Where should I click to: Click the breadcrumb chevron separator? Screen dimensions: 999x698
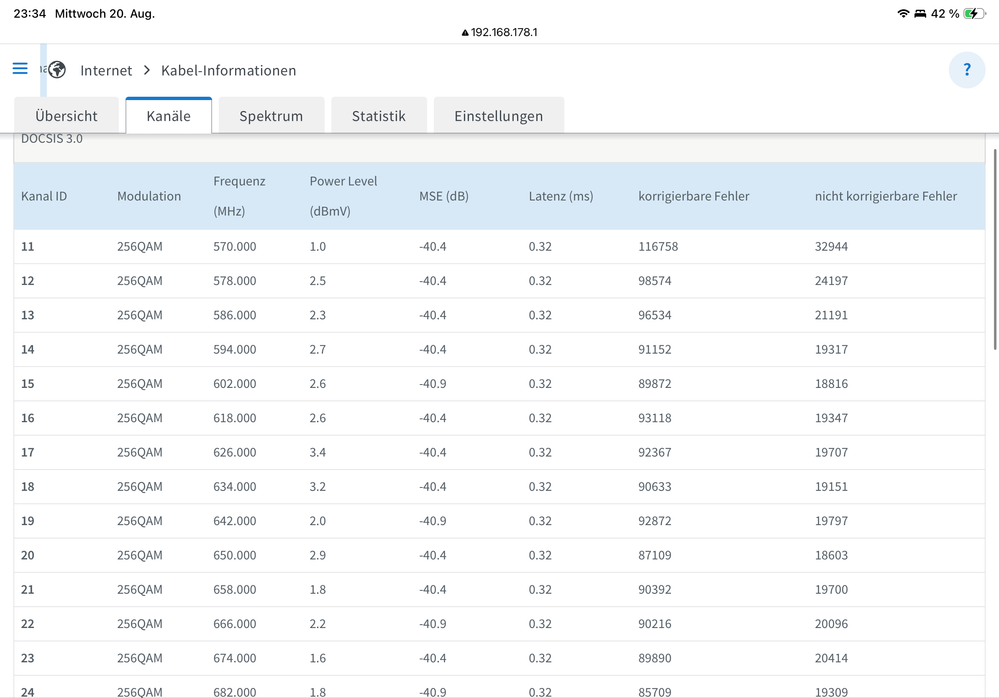coord(146,71)
